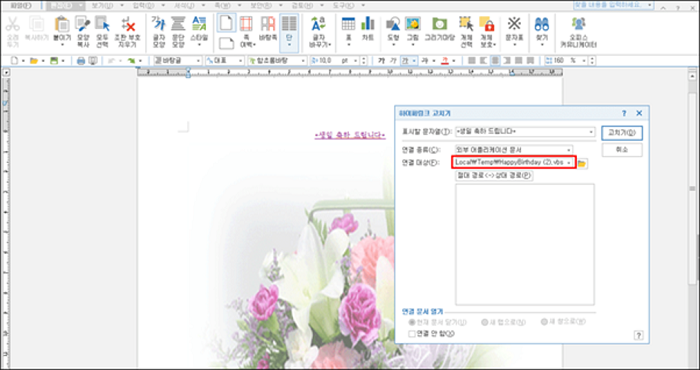Open the Table (표) insert icon

coord(348,25)
